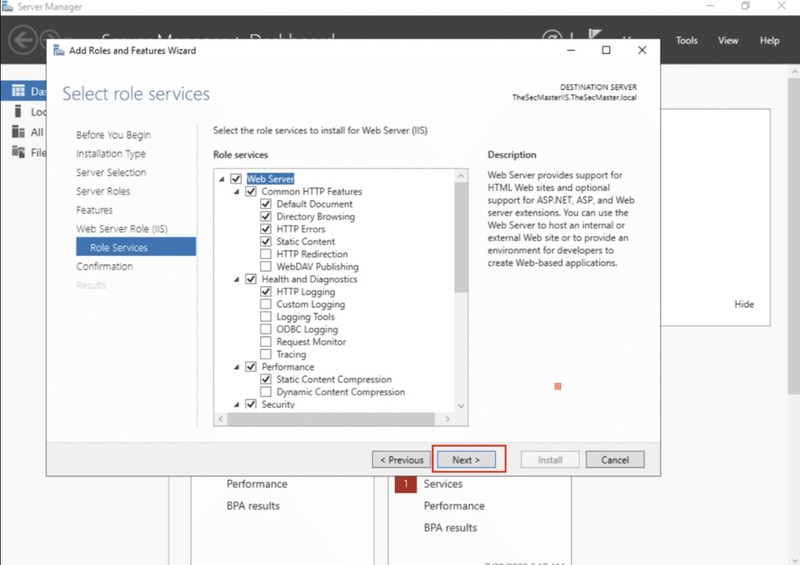Click the Dashboard icon in Server Manager sidebar
Viewport: 800px width, 565px height.
click(x=18, y=91)
